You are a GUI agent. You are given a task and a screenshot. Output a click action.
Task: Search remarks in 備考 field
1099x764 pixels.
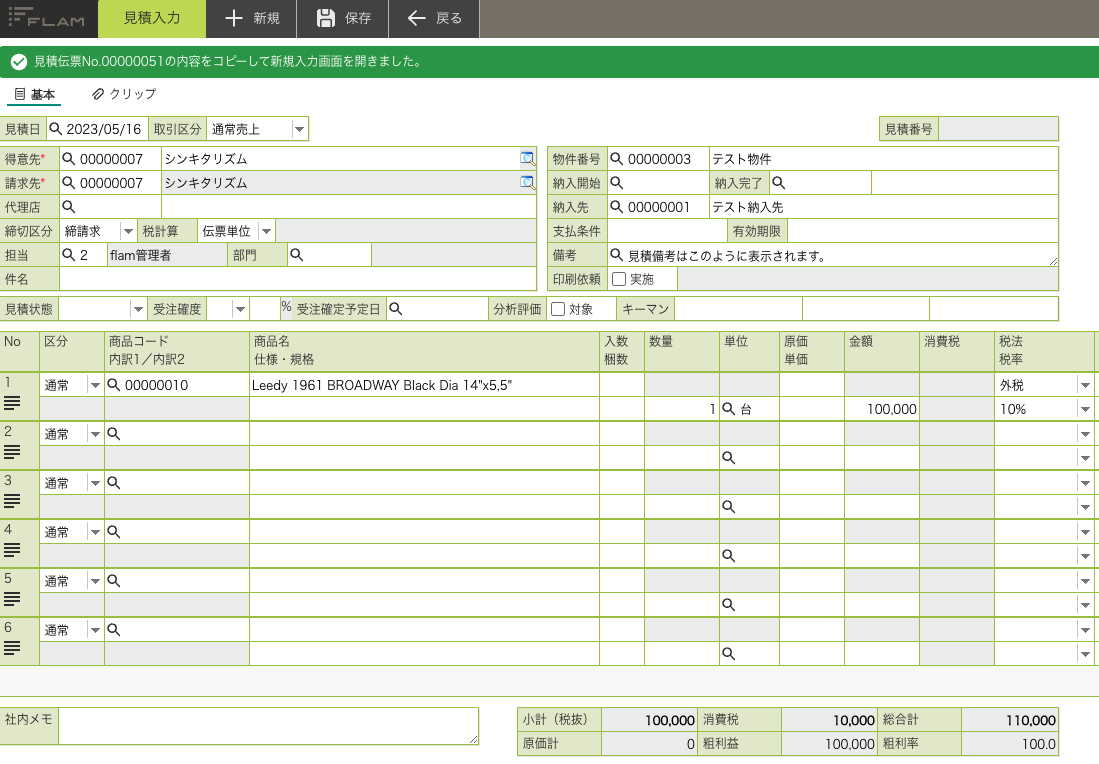[617, 255]
